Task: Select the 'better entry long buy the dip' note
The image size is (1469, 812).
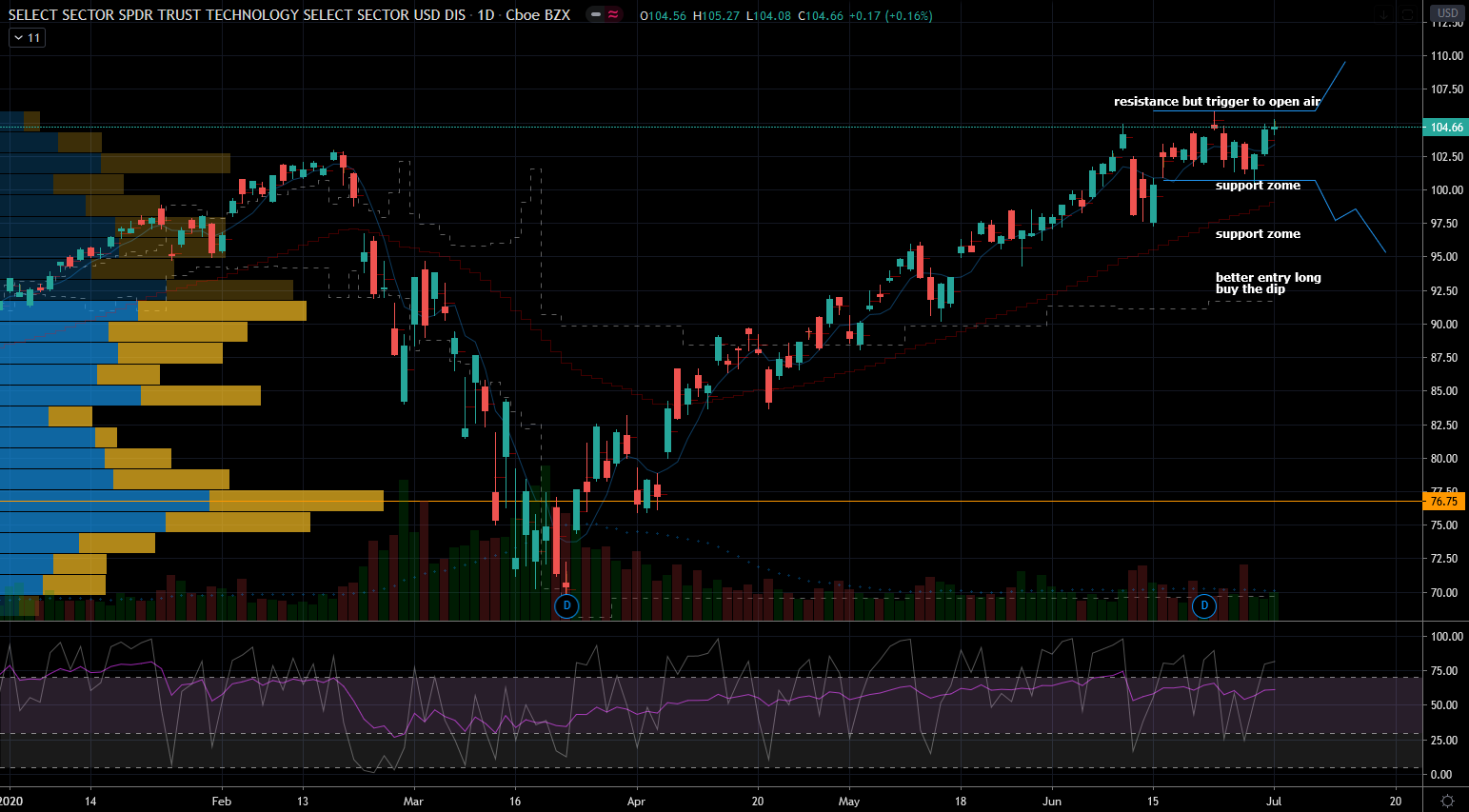Action: tap(1268, 284)
